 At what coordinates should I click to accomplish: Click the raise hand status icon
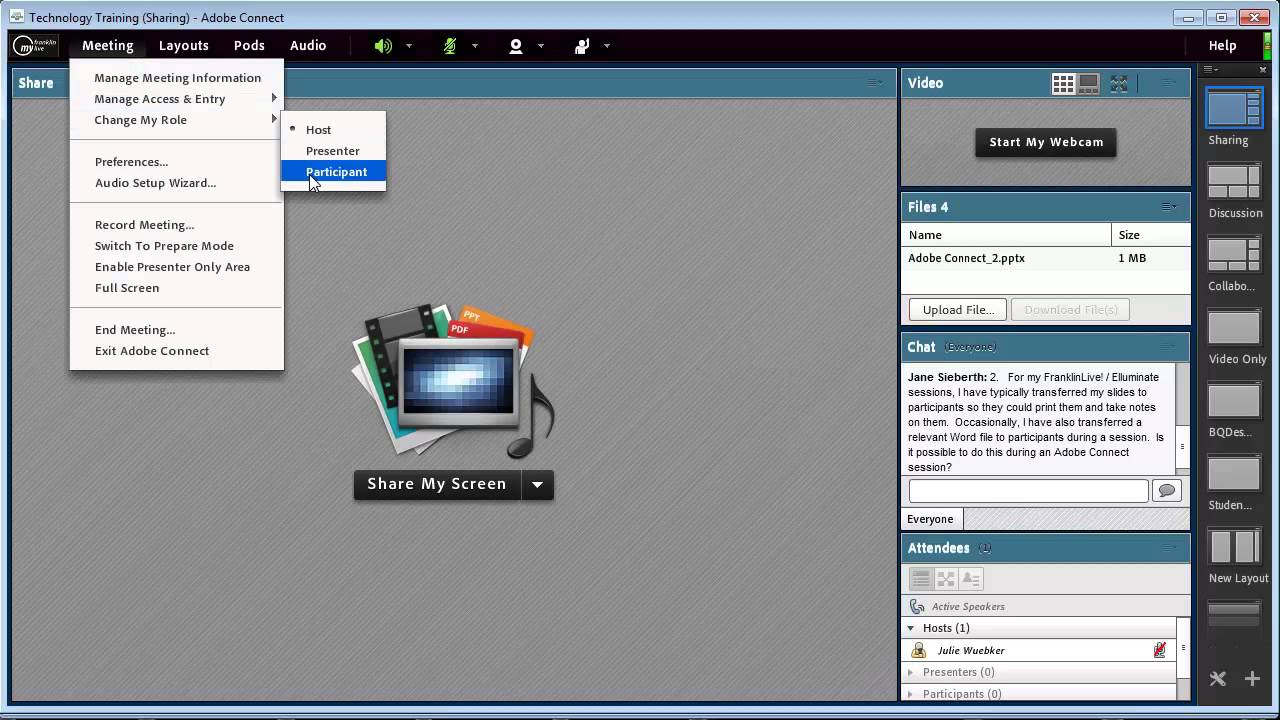[582, 46]
